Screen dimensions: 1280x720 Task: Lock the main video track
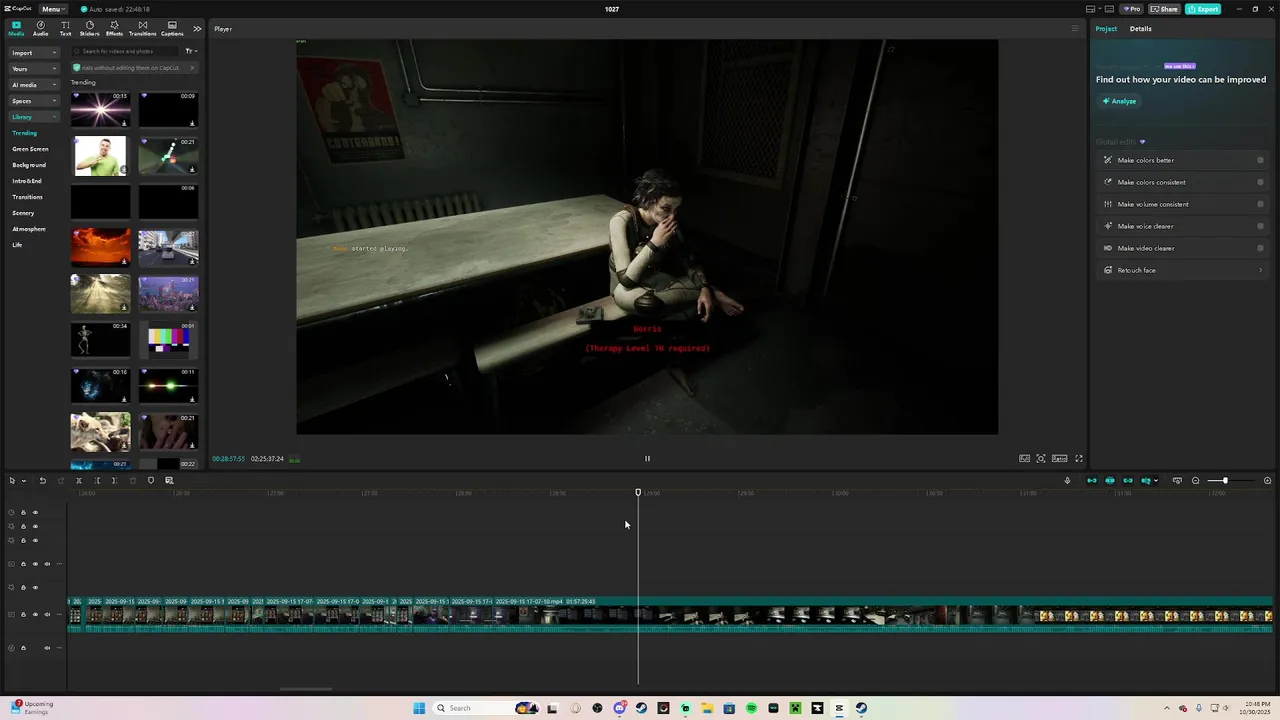(x=23, y=614)
